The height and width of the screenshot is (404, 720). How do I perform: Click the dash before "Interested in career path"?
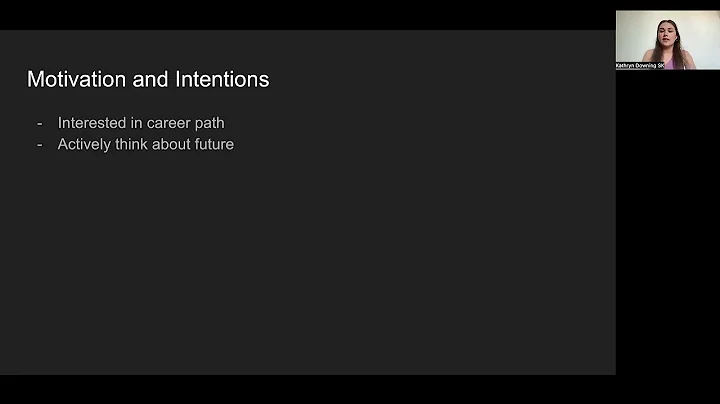click(x=39, y=123)
